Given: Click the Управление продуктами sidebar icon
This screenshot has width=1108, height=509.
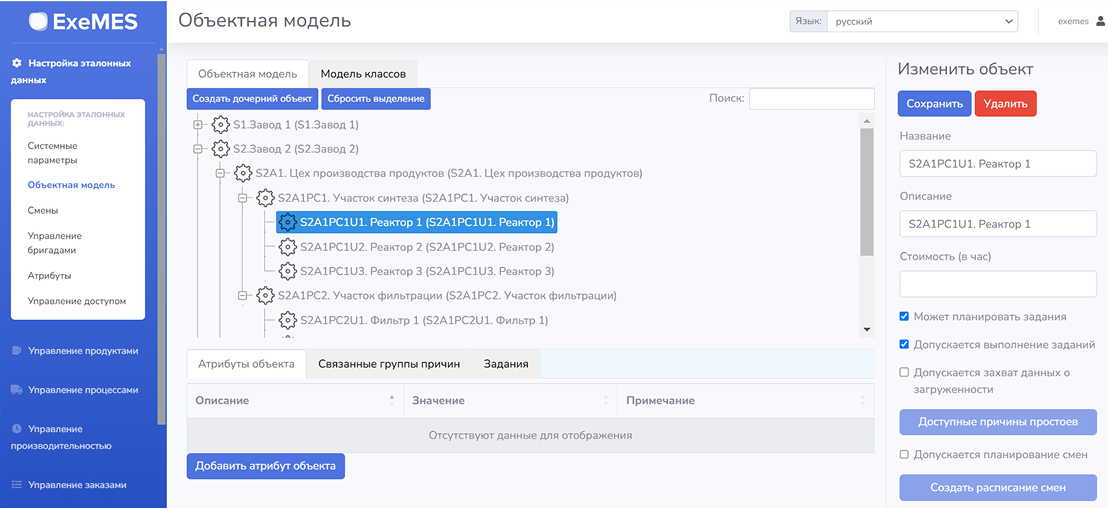Looking at the screenshot, I should [x=16, y=351].
